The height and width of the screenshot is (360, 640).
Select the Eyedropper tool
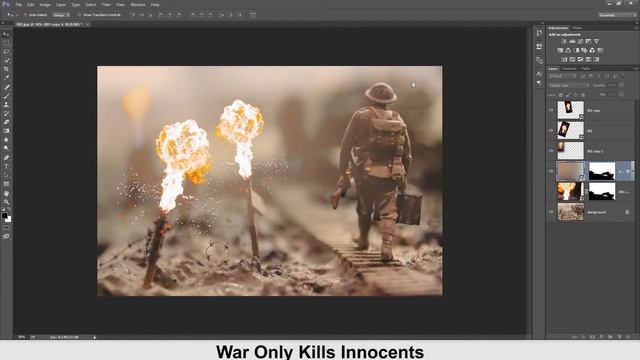[6, 78]
